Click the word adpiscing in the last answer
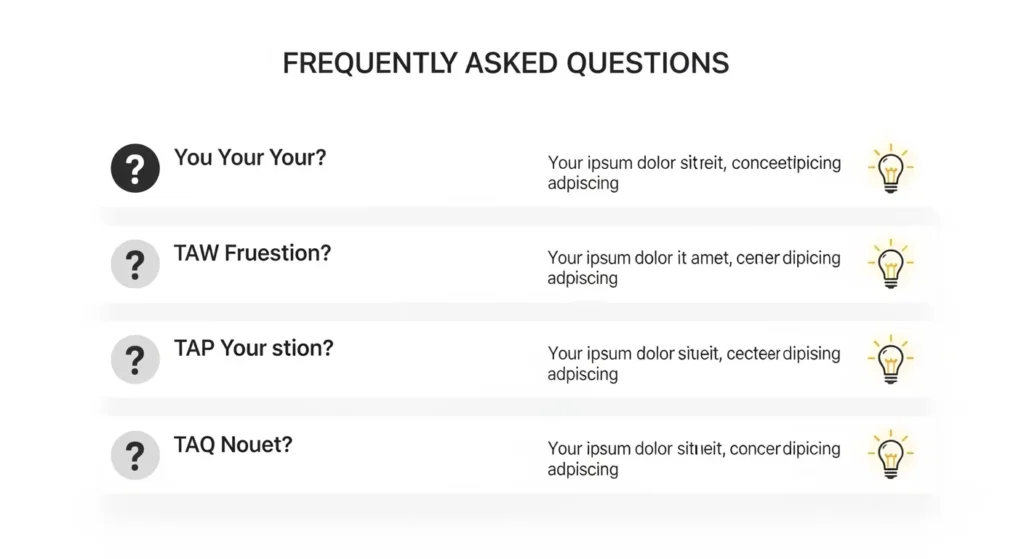This screenshot has width=1024, height=559. [583, 470]
